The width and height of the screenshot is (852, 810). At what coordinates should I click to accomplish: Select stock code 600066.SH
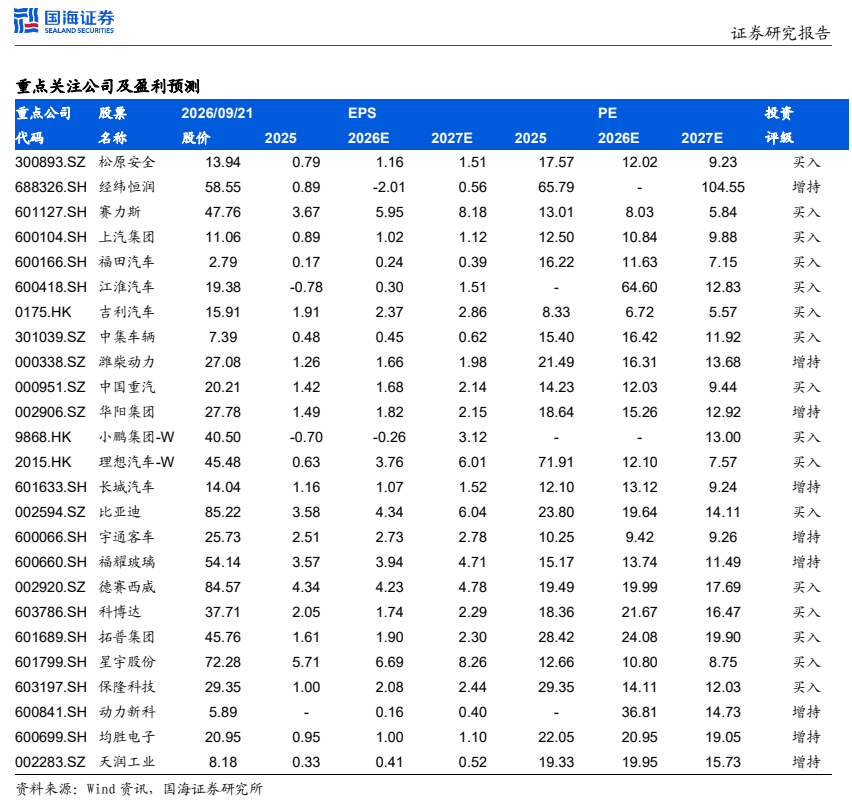tap(51, 537)
